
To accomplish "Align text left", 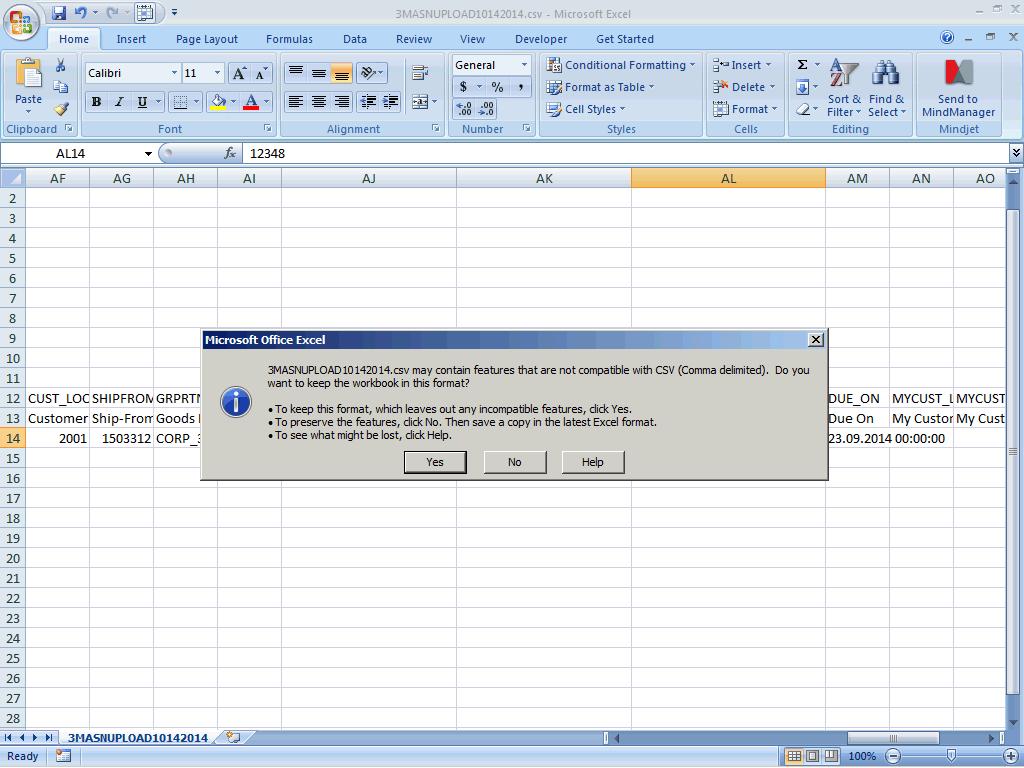I will pos(296,101).
